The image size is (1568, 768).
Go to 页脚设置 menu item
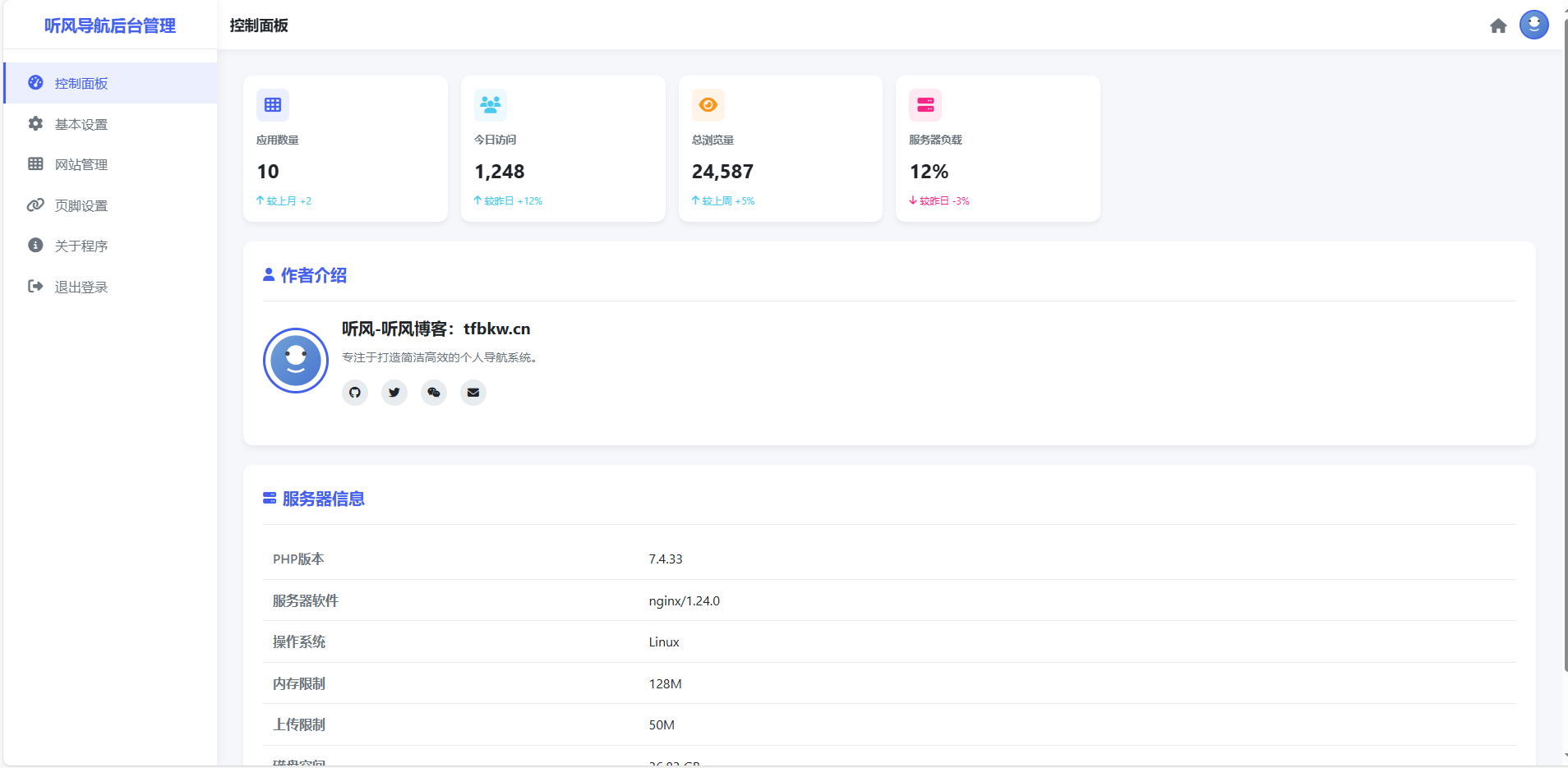[110, 205]
